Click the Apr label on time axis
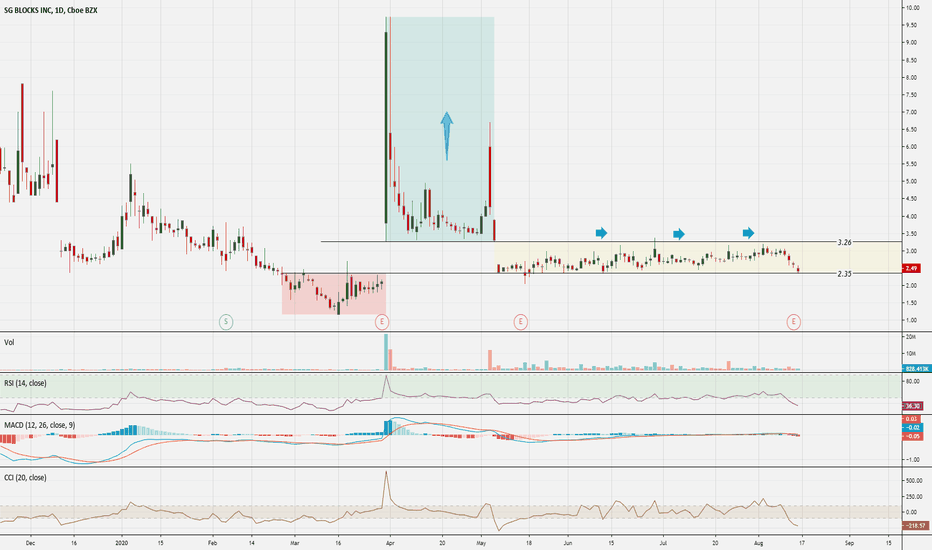This screenshot has height=550, width=932. coord(390,543)
